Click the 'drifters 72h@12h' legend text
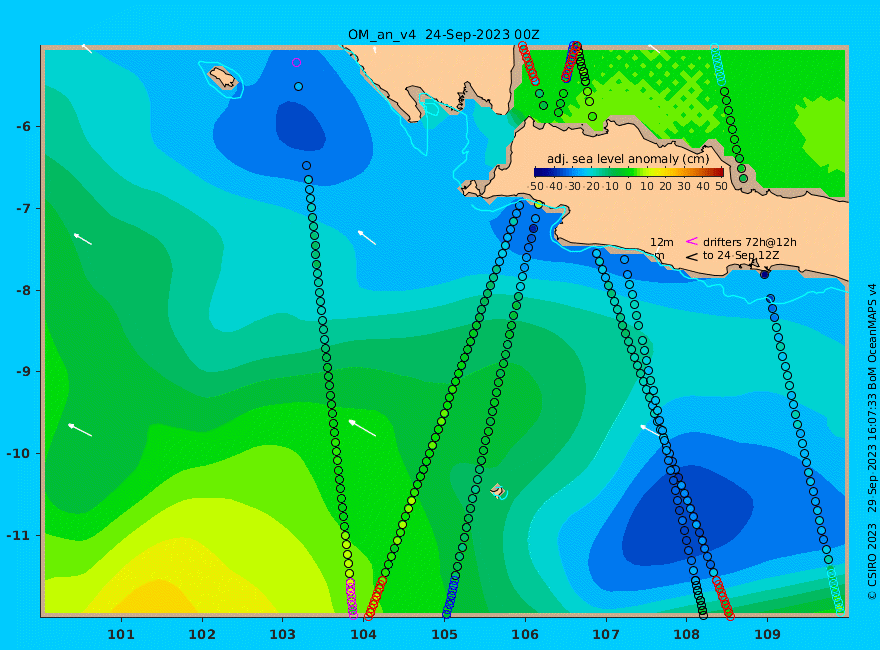The width and height of the screenshot is (880, 650). pos(750,242)
